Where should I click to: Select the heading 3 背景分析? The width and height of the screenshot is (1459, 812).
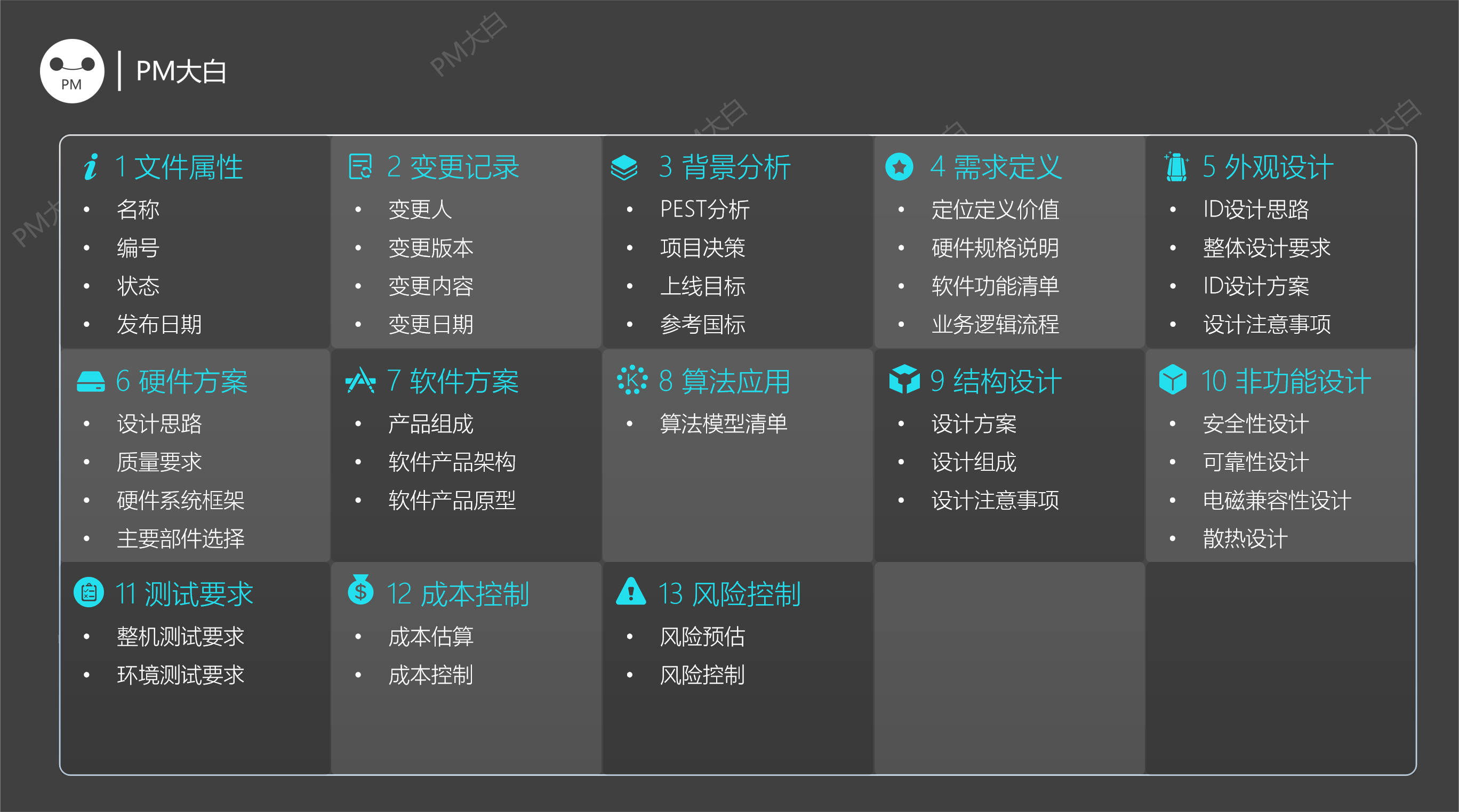pos(724,167)
